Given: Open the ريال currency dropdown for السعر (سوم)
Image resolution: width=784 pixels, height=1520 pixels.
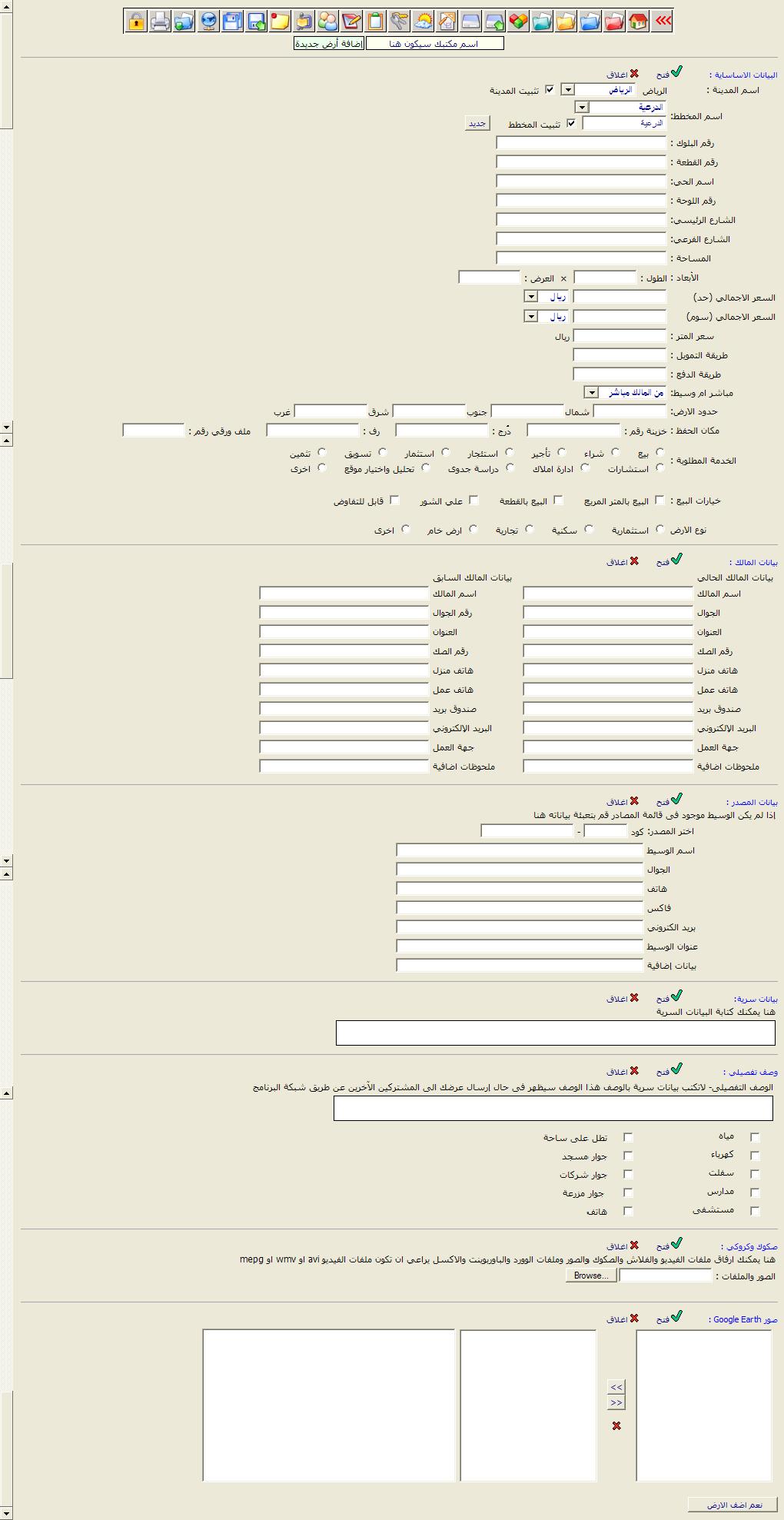Looking at the screenshot, I should (x=530, y=316).
